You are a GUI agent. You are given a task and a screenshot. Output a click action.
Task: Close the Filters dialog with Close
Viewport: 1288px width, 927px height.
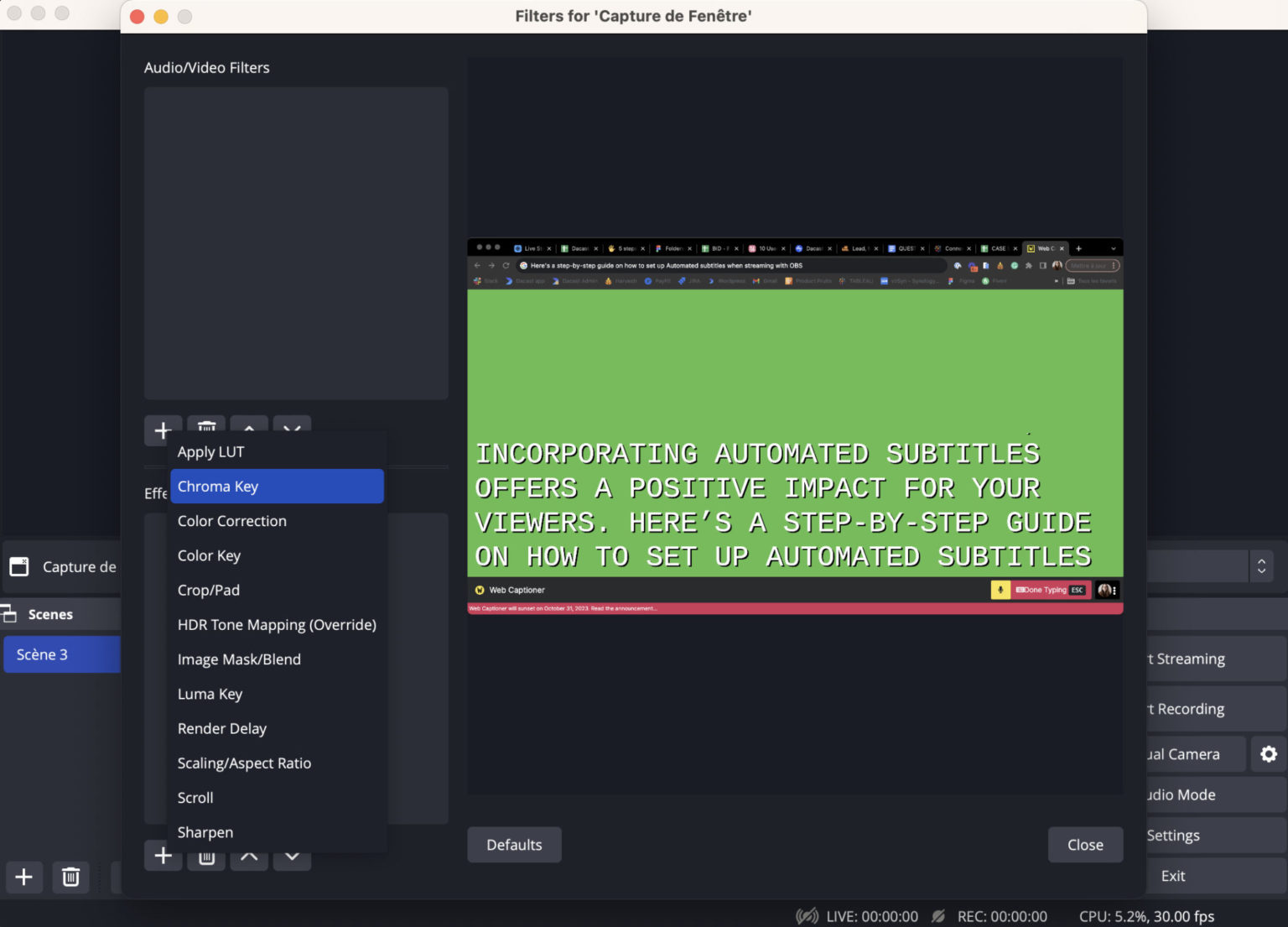[1085, 845]
